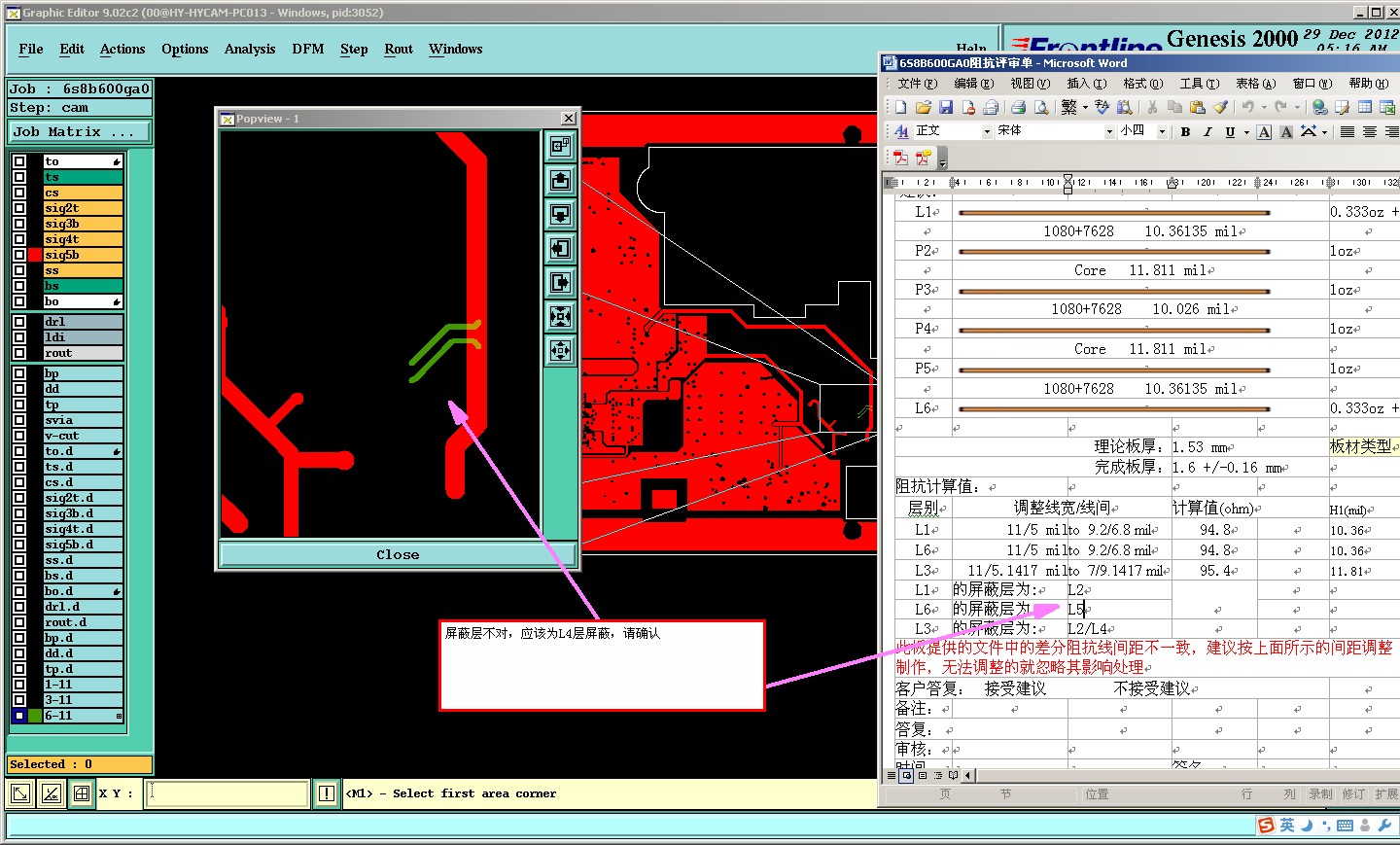The width and height of the screenshot is (1400, 845).
Task: Expand the PDF toolbar options arrow
Action: tap(943, 158)
